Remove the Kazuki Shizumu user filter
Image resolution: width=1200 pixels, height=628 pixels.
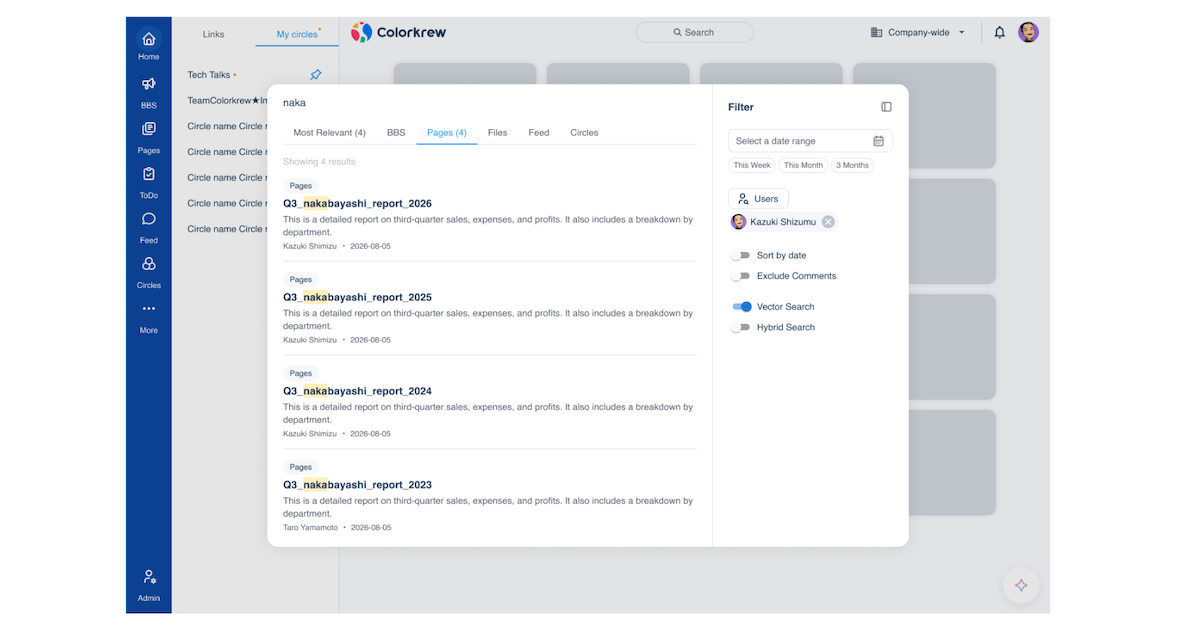[x=828, y=222]
